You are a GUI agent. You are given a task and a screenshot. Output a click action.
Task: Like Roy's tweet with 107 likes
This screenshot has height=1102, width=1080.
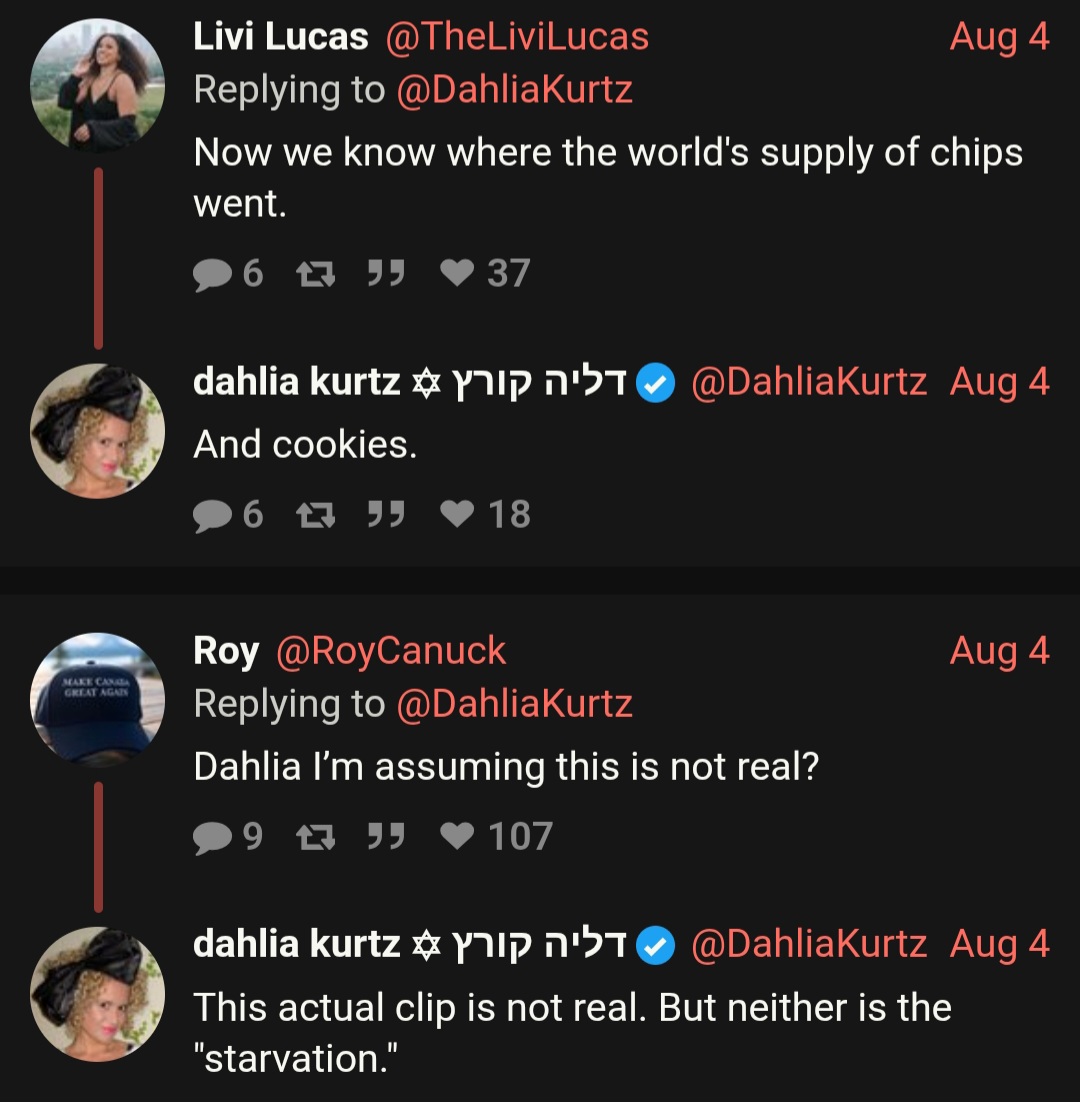pyautogui.click(x=457, y=836)
